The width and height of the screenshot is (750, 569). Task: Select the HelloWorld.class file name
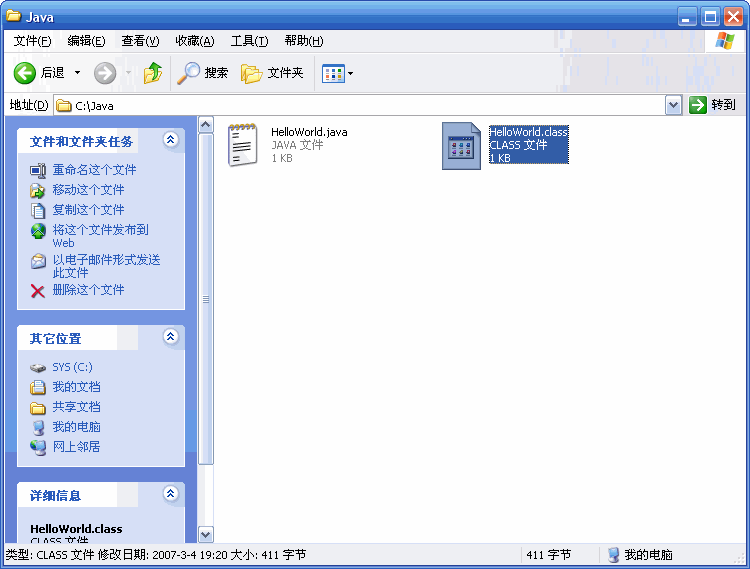point(528,132)
